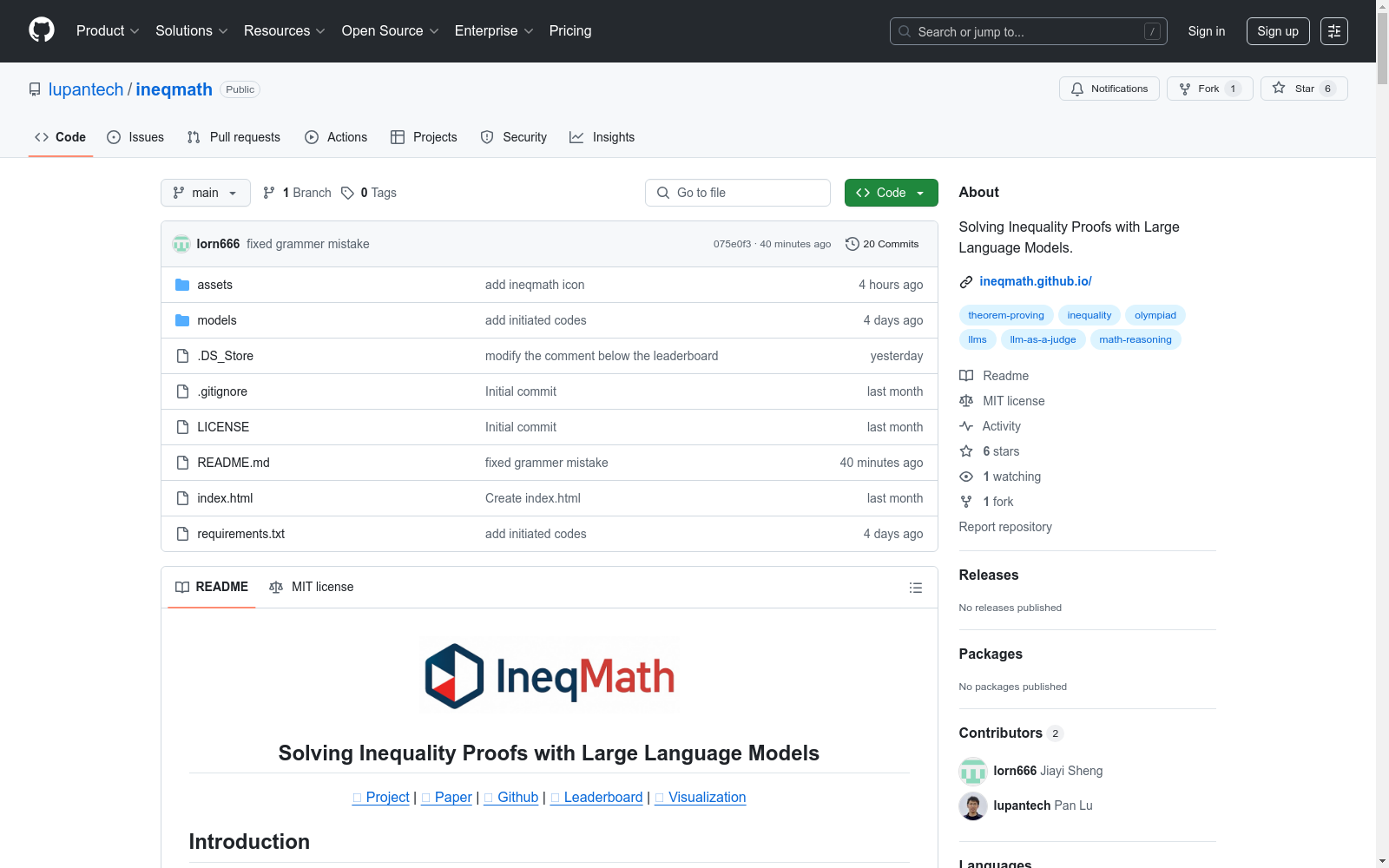Open commit hash 075e0f3
1389x868 pixels.
click(x=732, y=244)
